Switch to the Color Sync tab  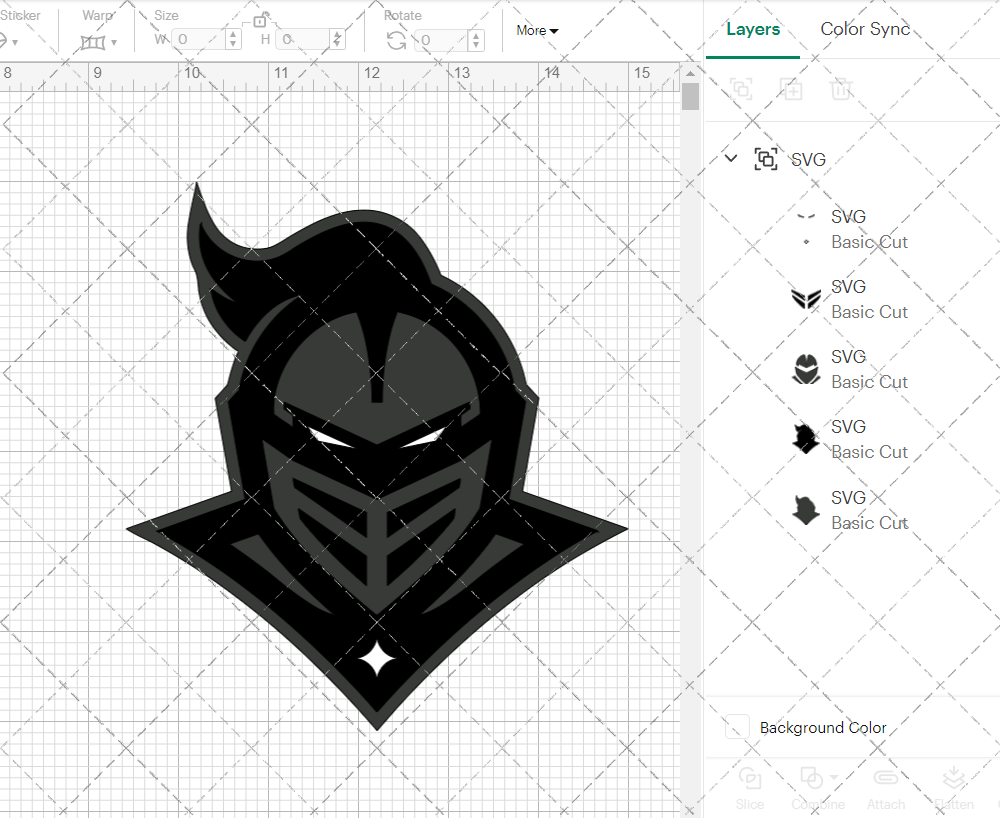tap(865, 29)
